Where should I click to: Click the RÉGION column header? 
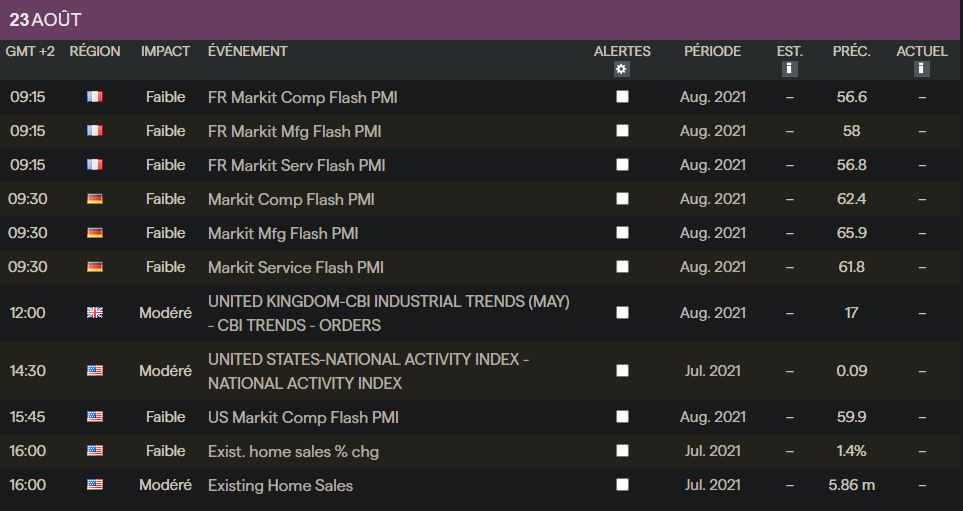[x=95, y=51]
